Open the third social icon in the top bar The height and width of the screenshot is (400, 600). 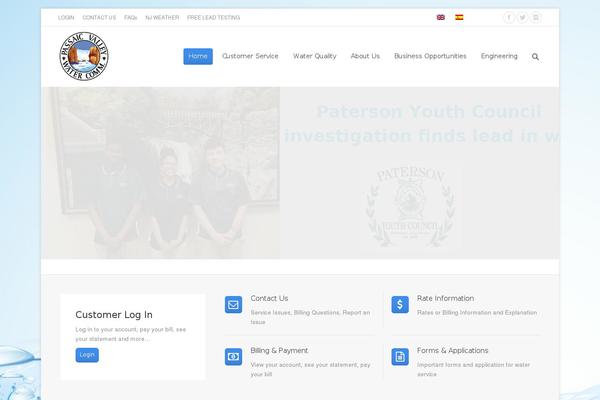(536, 17)
